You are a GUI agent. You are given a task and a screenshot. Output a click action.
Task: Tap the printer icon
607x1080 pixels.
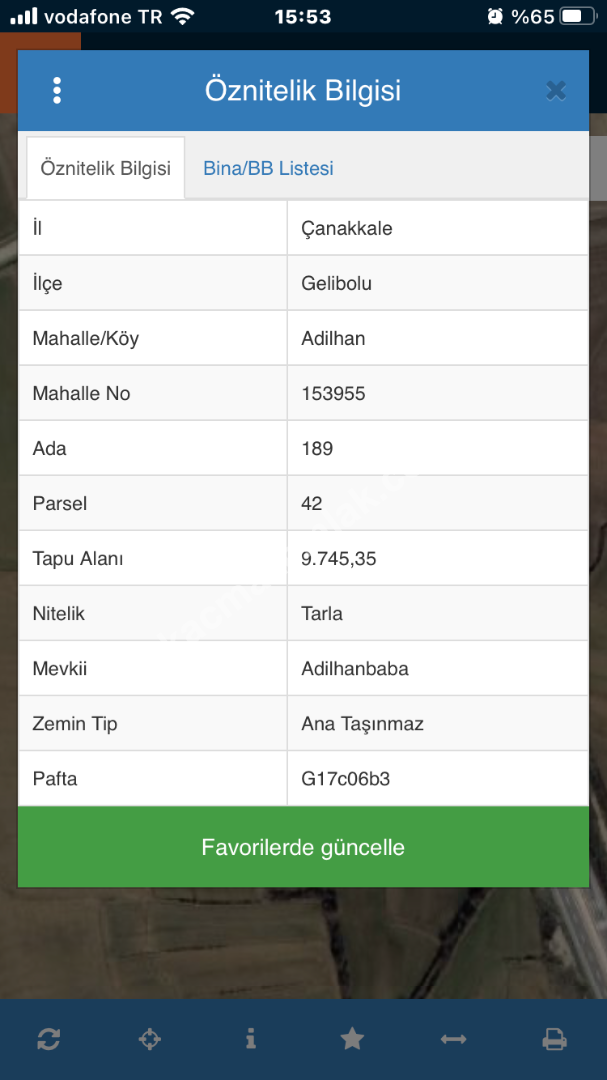coord(554,1040)
